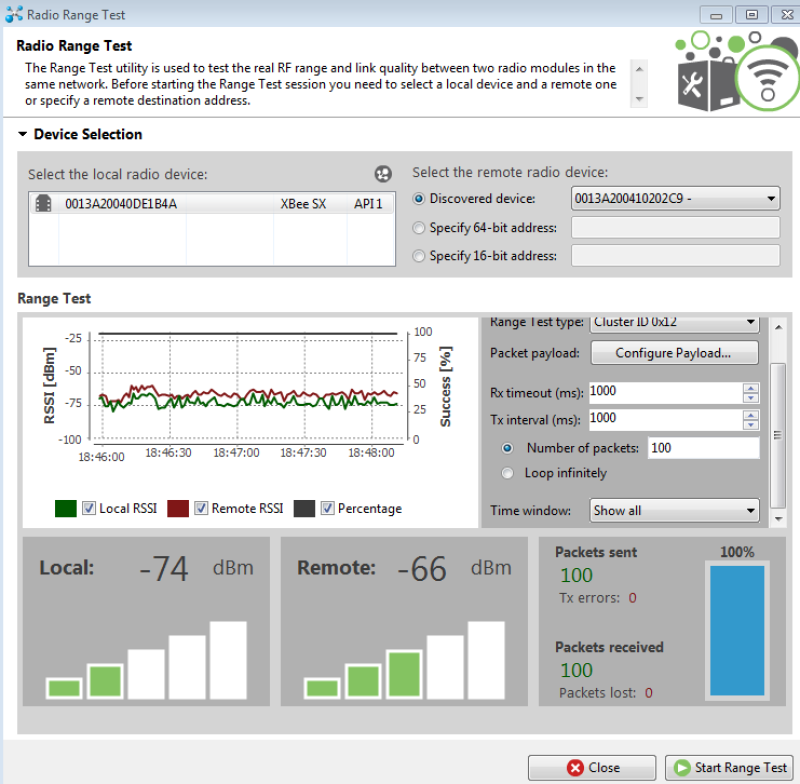
Task: Toggle the Remote RSSI checkbox
Action: [201, 508]
